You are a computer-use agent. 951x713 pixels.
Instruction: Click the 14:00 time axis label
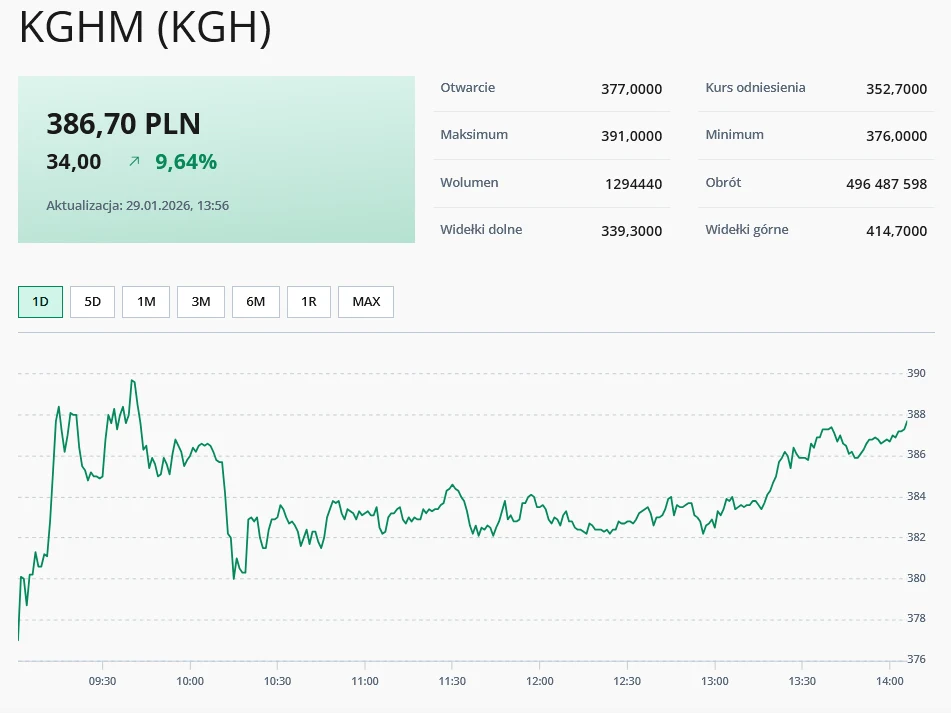click(890, 681)
